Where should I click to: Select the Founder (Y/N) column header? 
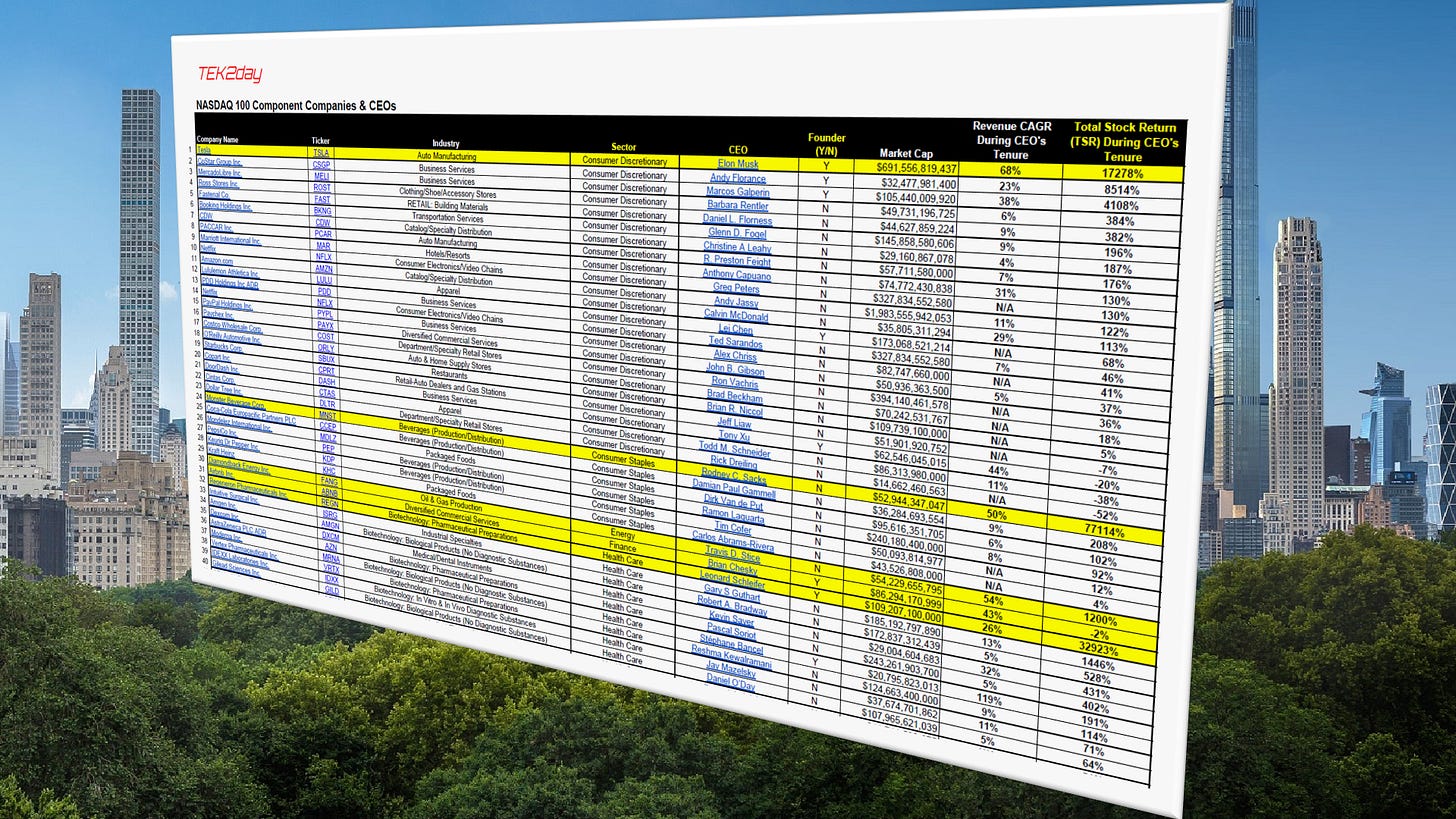click(x=826, y=145)
